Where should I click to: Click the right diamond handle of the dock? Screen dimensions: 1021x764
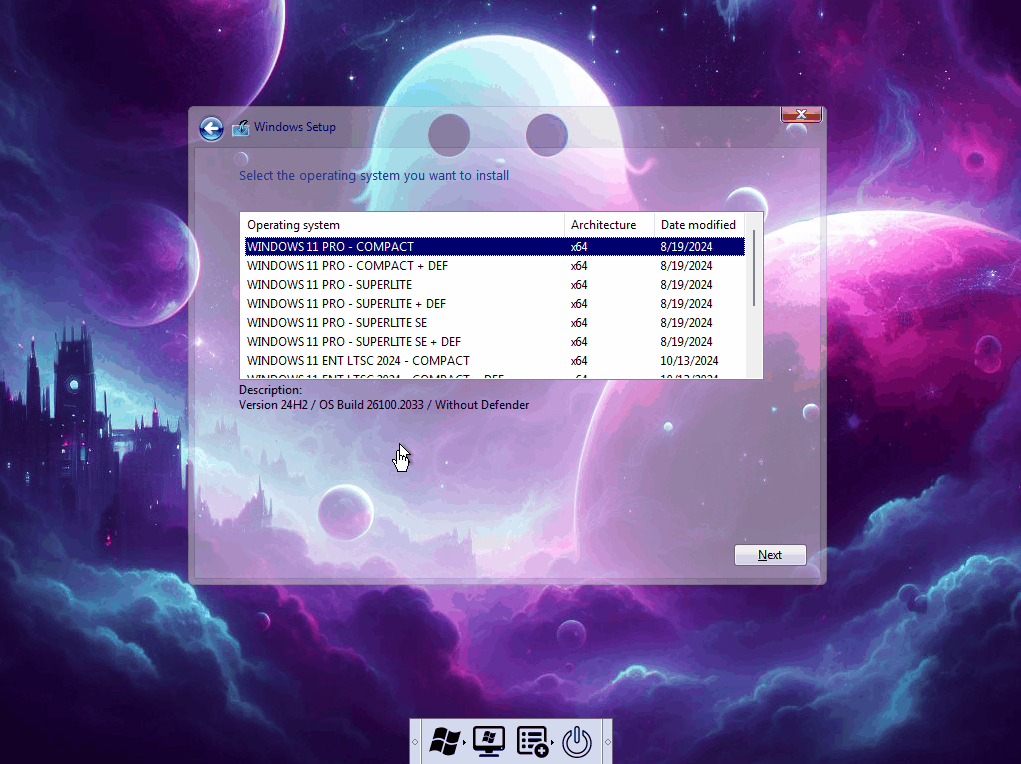pyautogui.click(x=608, y=742)
